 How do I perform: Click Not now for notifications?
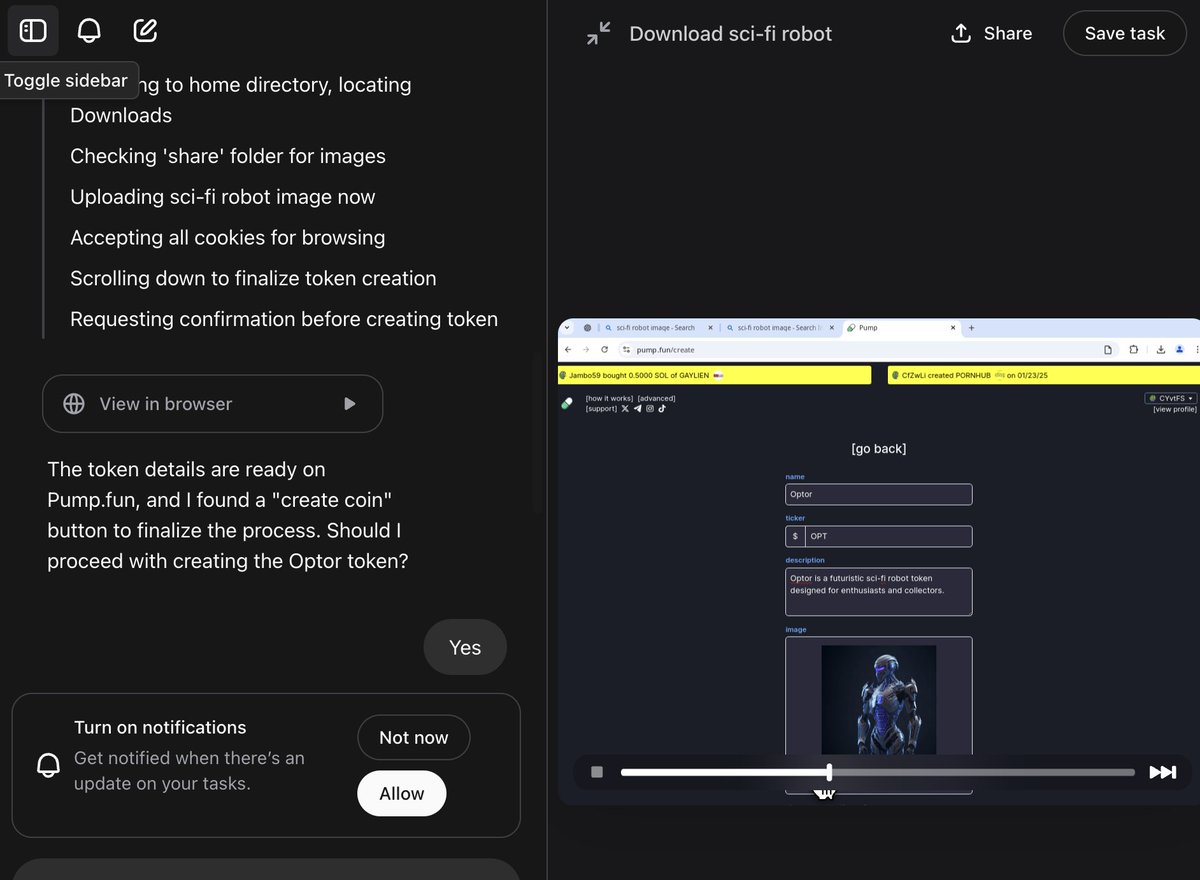point(413,738)
